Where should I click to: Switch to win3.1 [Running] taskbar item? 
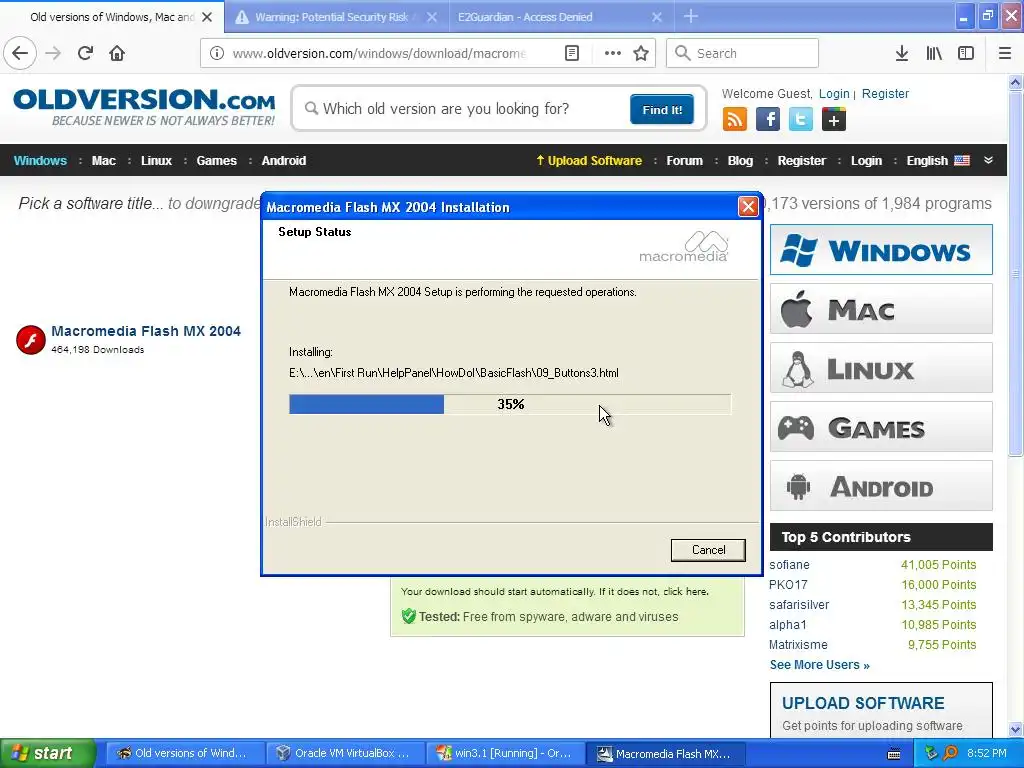click(505, 753)
